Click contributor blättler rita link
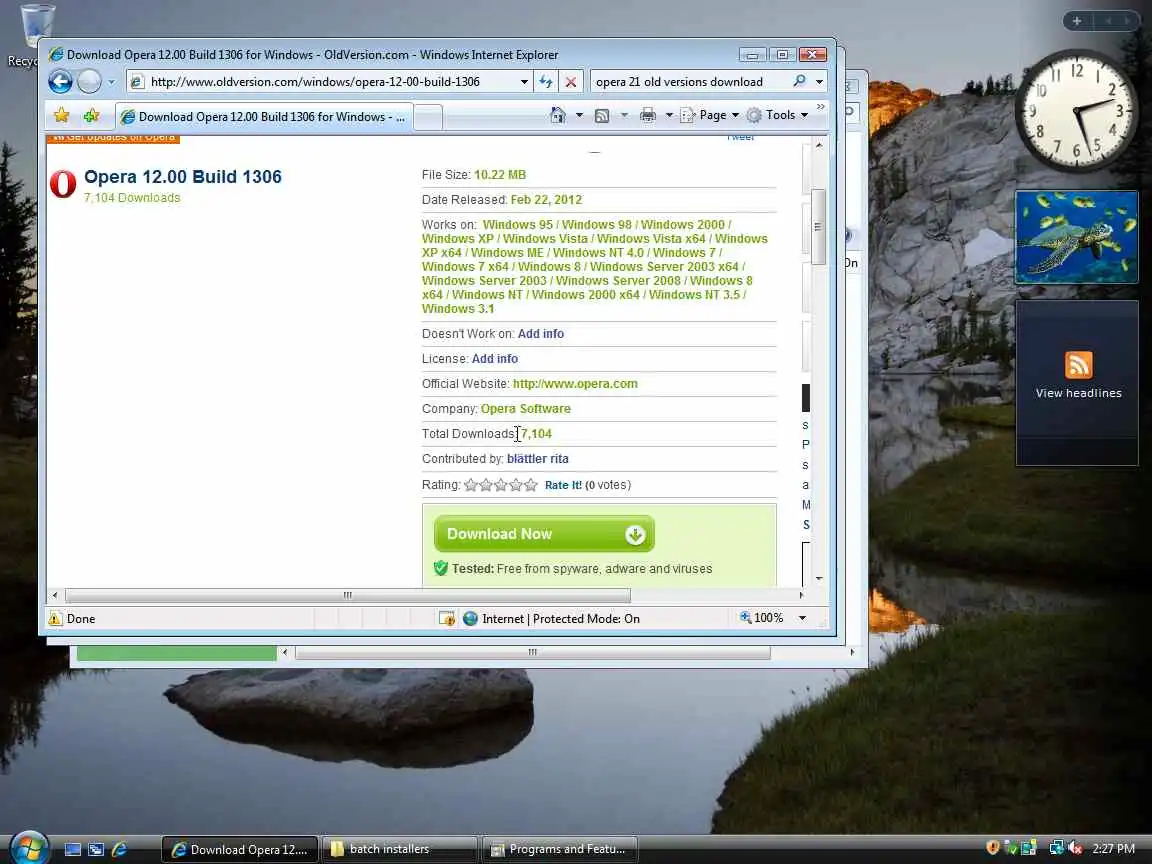The width and height of the screenshot is (1152, 864). [538, 458]
